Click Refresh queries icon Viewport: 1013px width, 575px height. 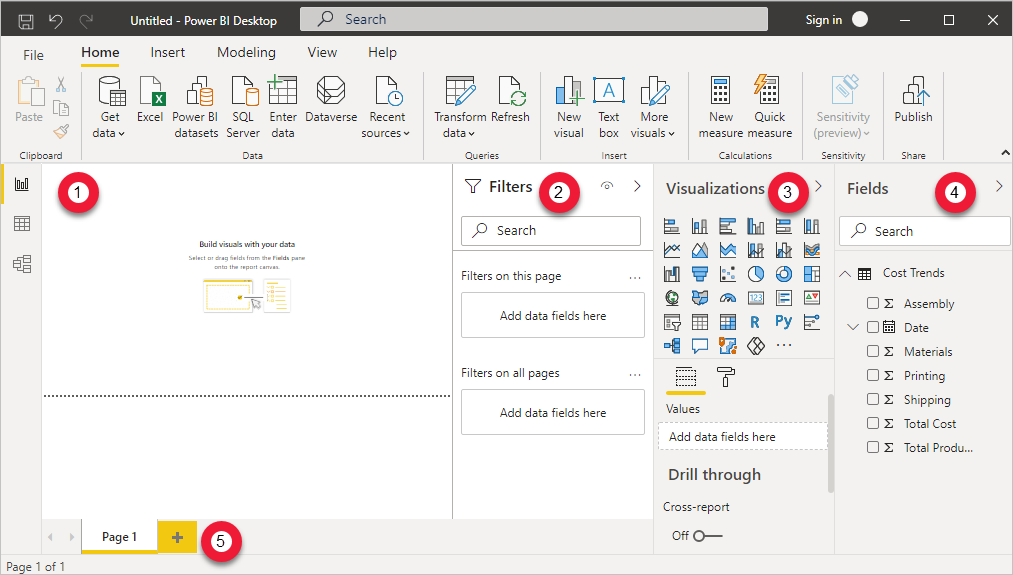tap(510, 90)
